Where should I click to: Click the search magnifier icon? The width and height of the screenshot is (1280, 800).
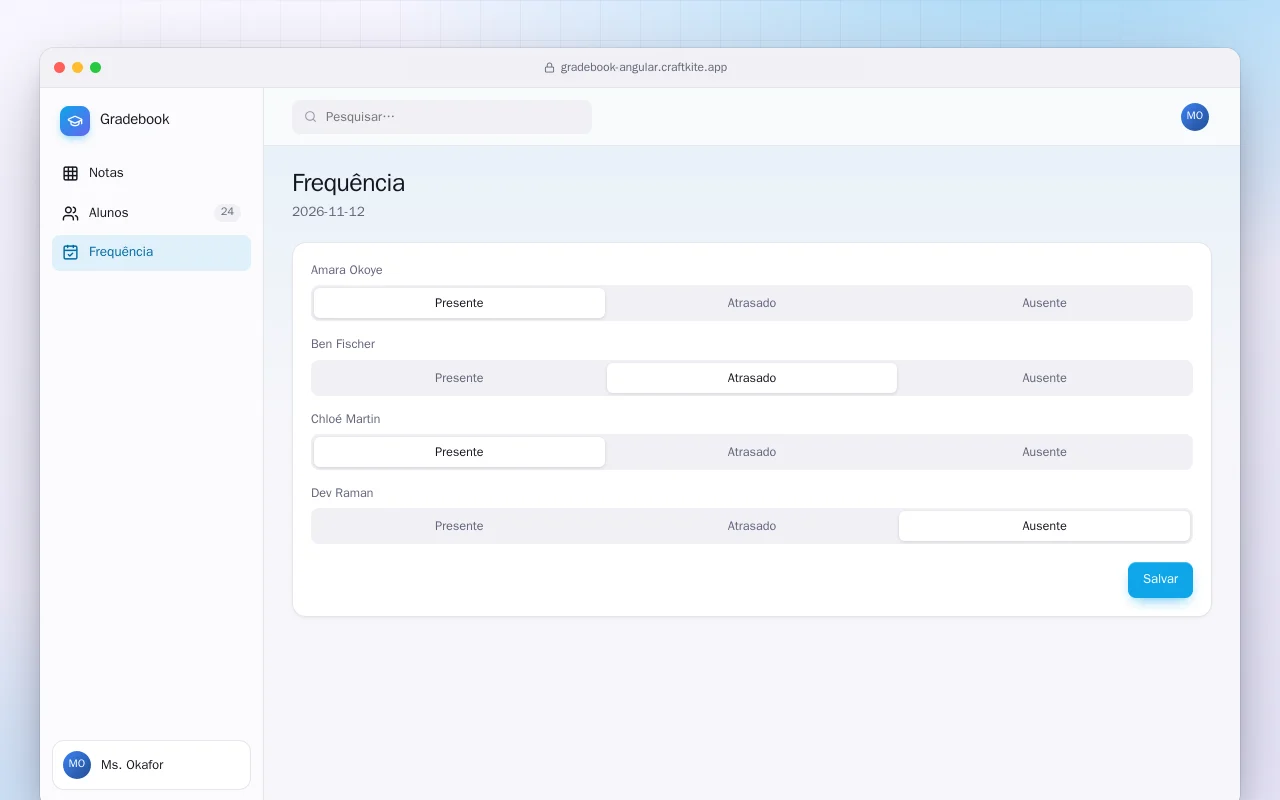(x=311, y=117)
